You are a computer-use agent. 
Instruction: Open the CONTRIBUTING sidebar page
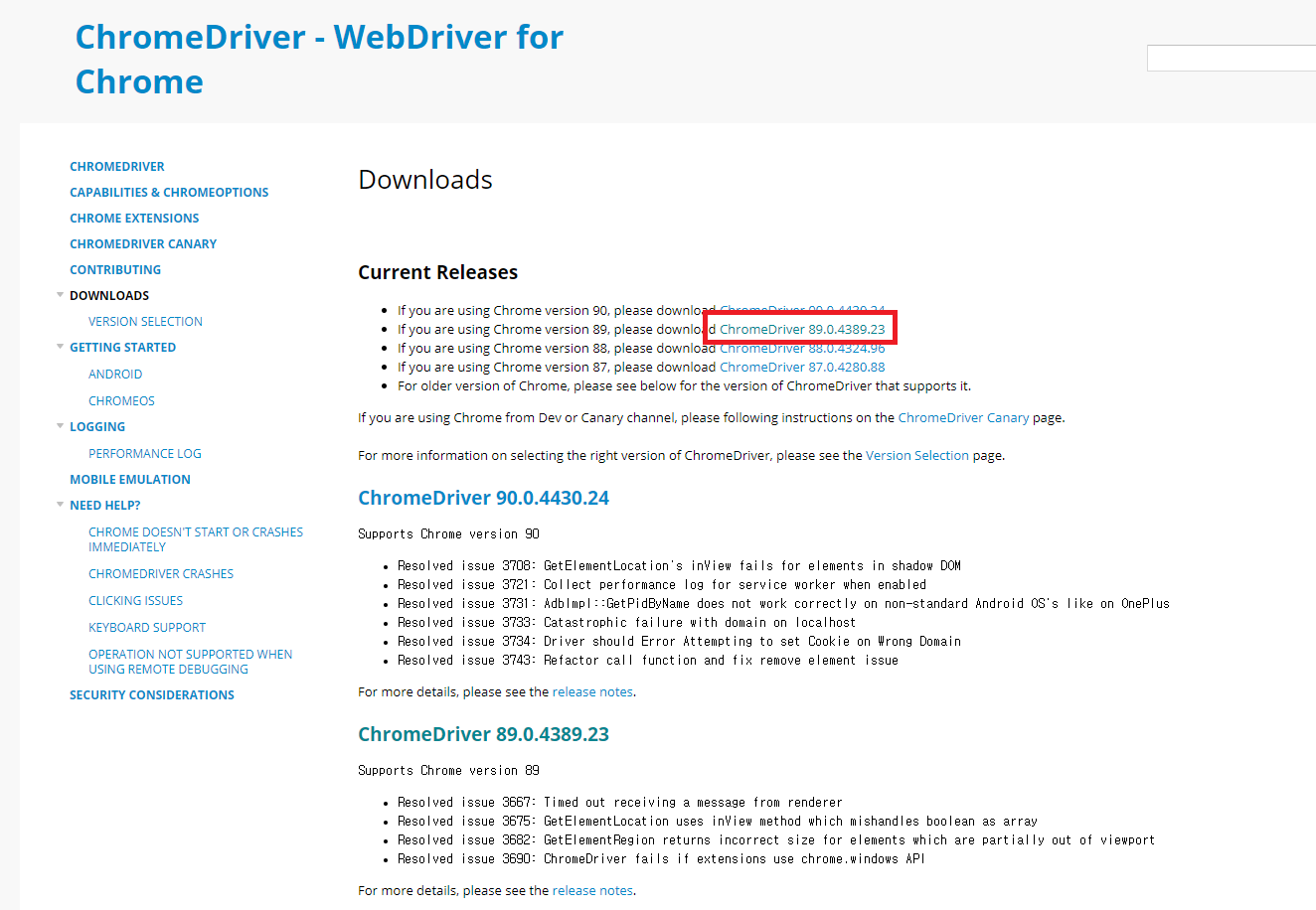(x=115, y=270)
